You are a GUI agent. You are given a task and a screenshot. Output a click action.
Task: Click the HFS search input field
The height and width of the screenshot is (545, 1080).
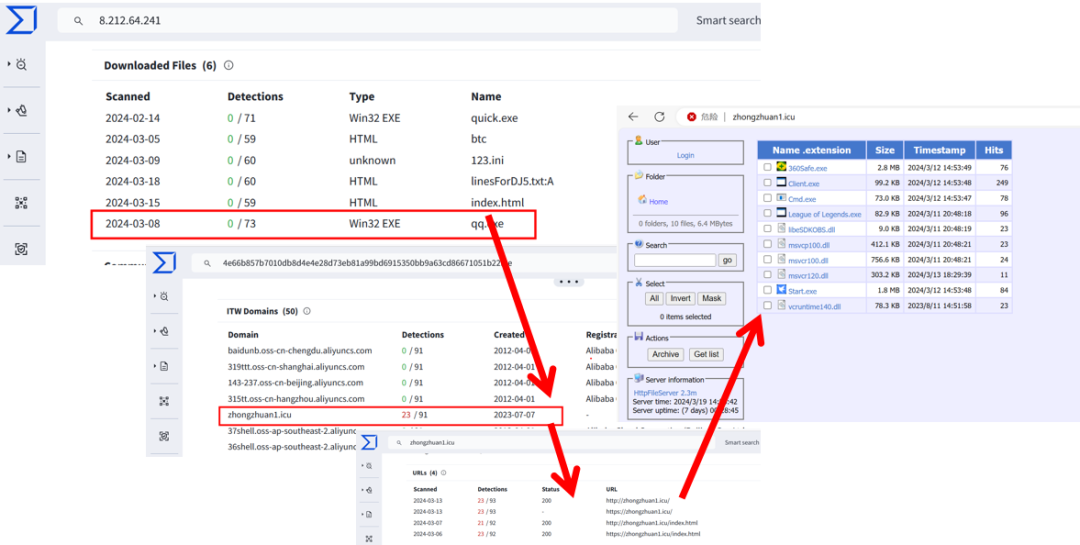click(675, 260)
